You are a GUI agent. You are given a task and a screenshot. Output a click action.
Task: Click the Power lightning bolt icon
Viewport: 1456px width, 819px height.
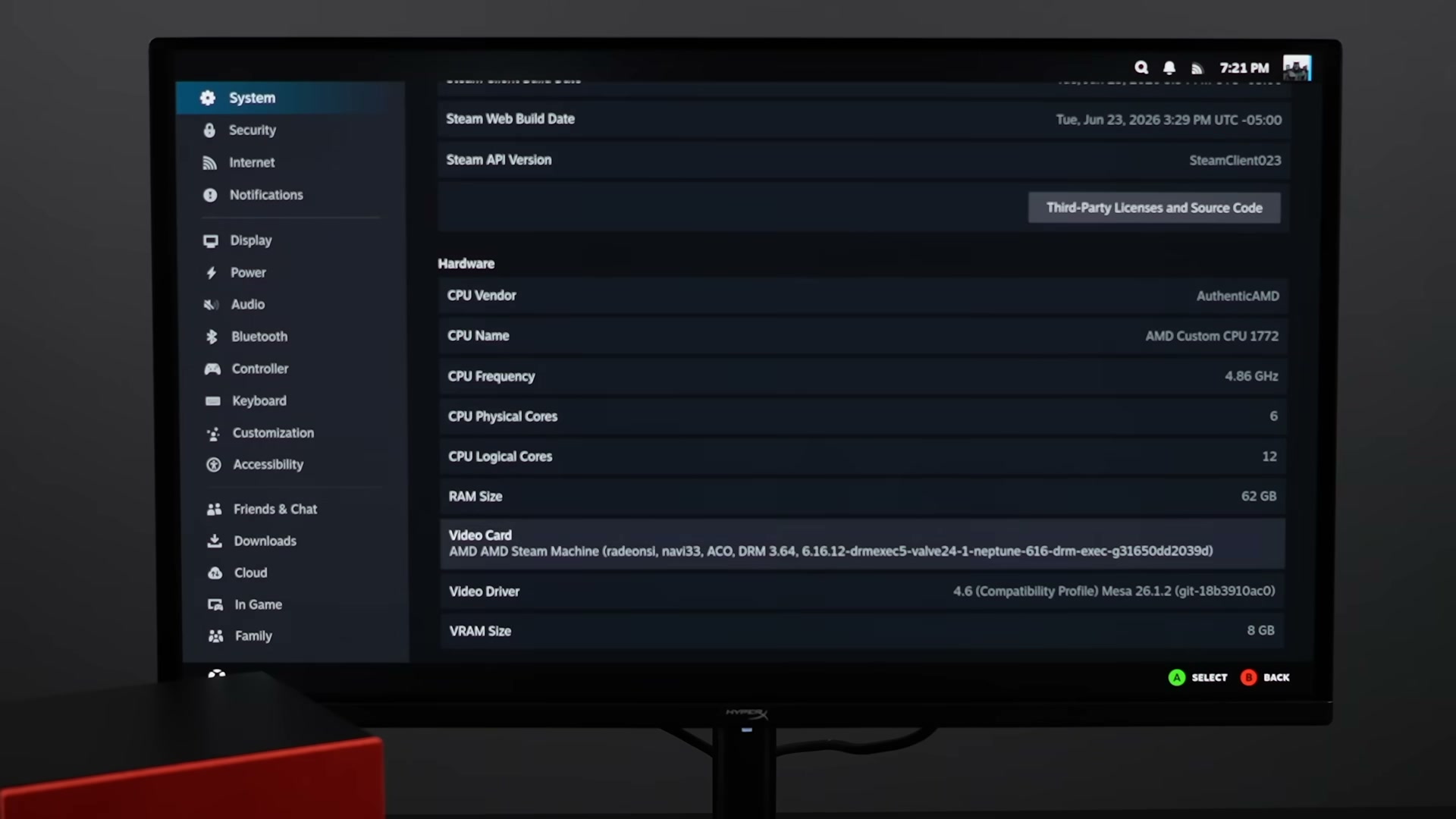(x=212, y=273)
